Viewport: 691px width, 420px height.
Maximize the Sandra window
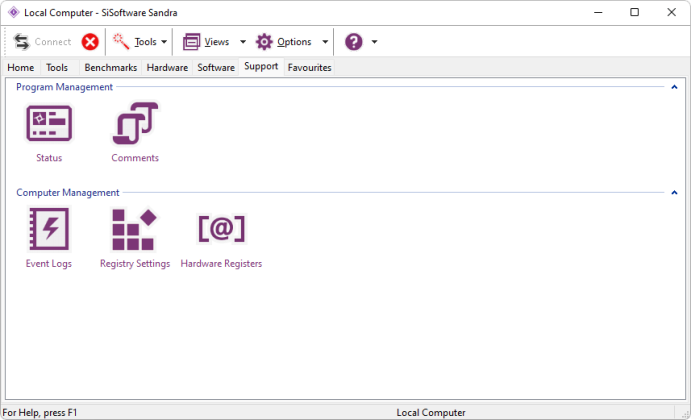[x=634, y=12]
